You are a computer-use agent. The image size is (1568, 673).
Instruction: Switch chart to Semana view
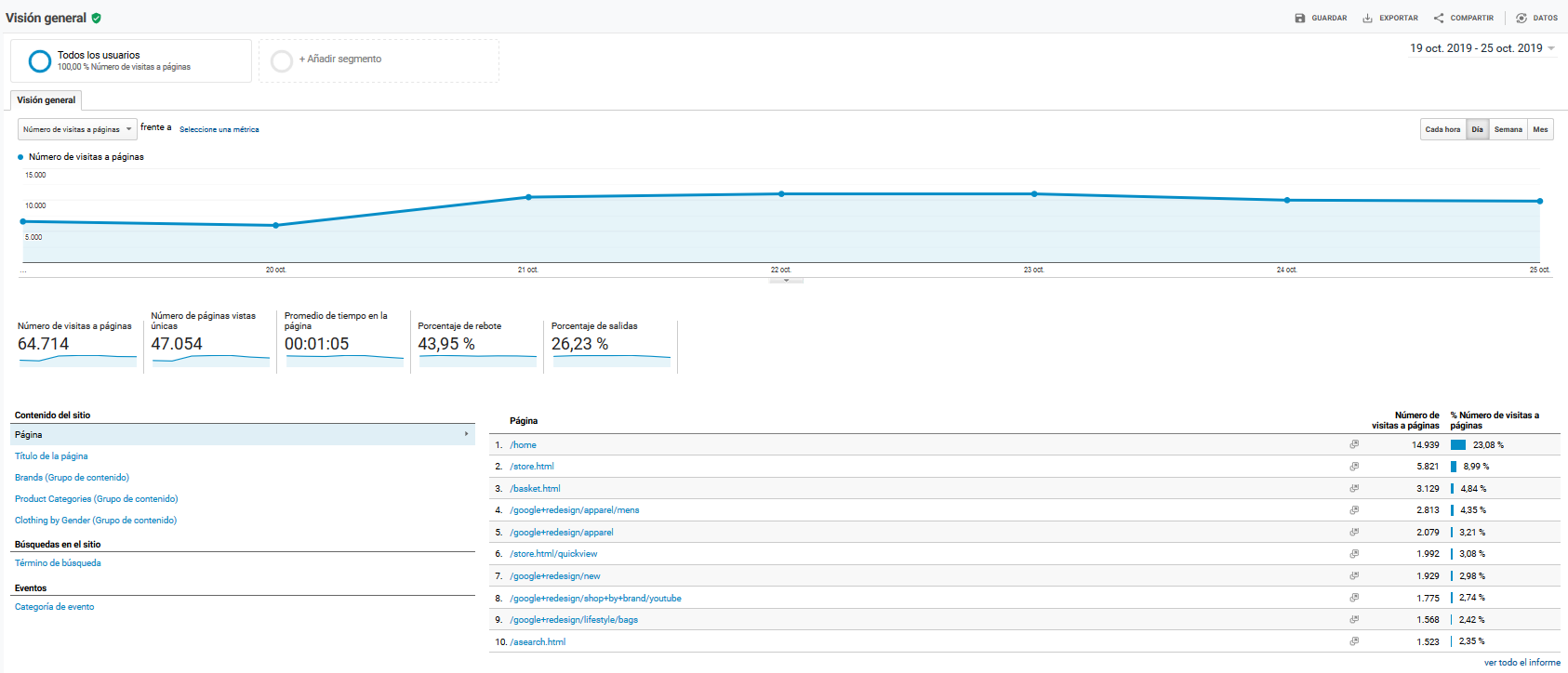[x=1508, y=129]
